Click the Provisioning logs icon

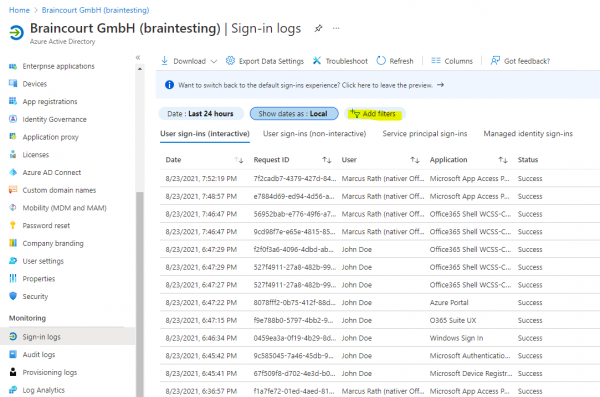tap(13, 372)
